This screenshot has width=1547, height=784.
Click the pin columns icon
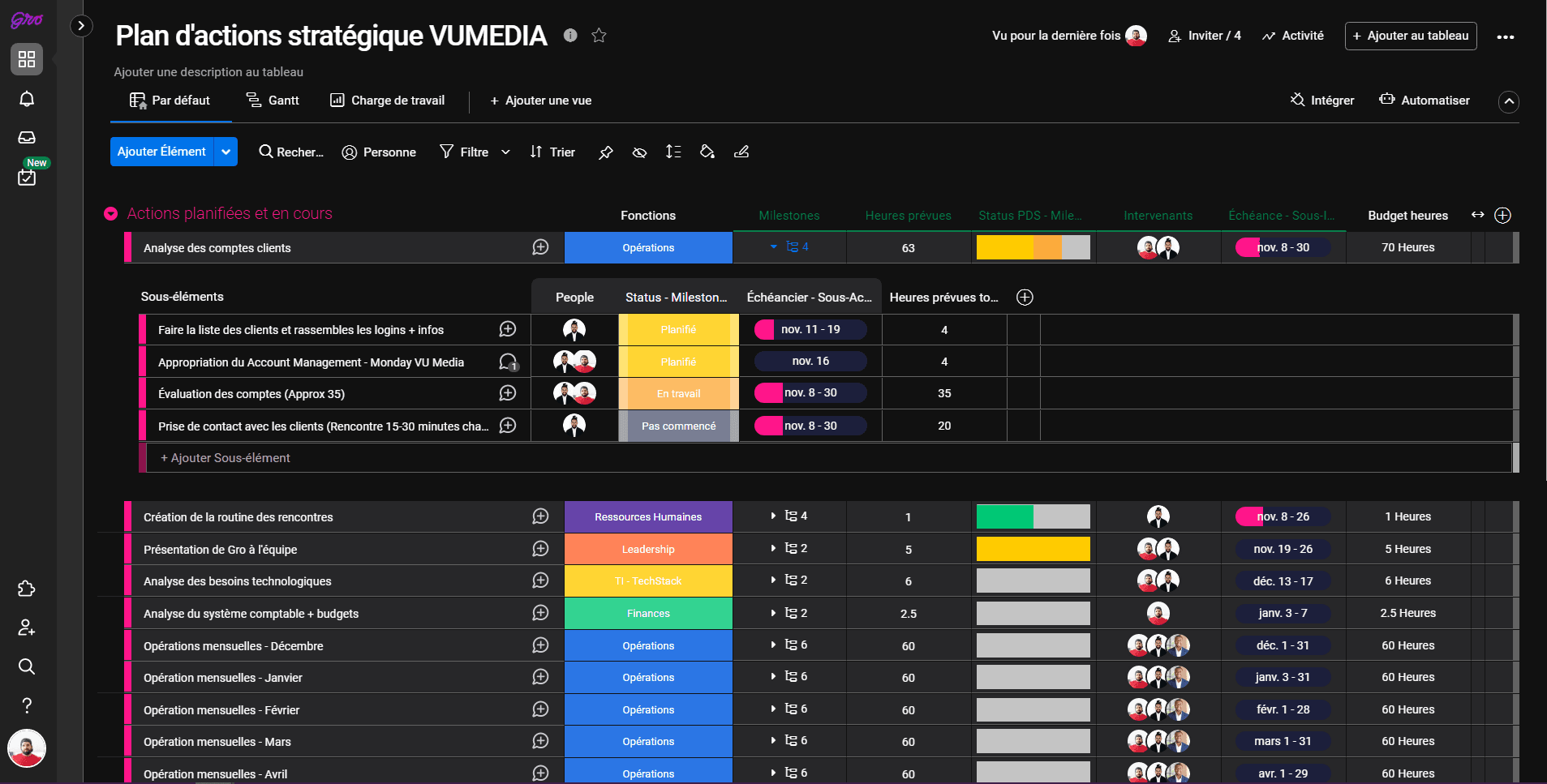click(606, 152)
